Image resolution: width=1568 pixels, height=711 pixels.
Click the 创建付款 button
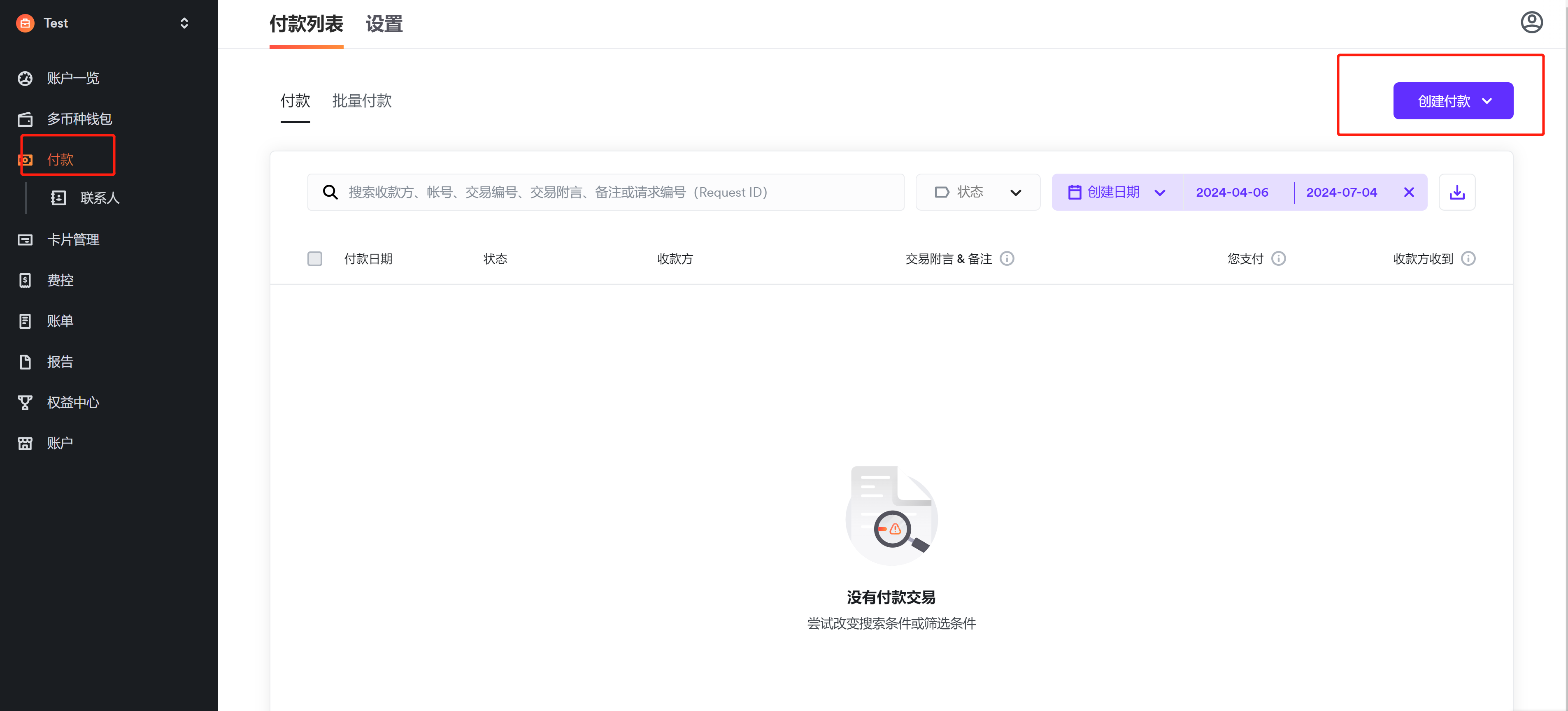click(x=1452, y=101)
